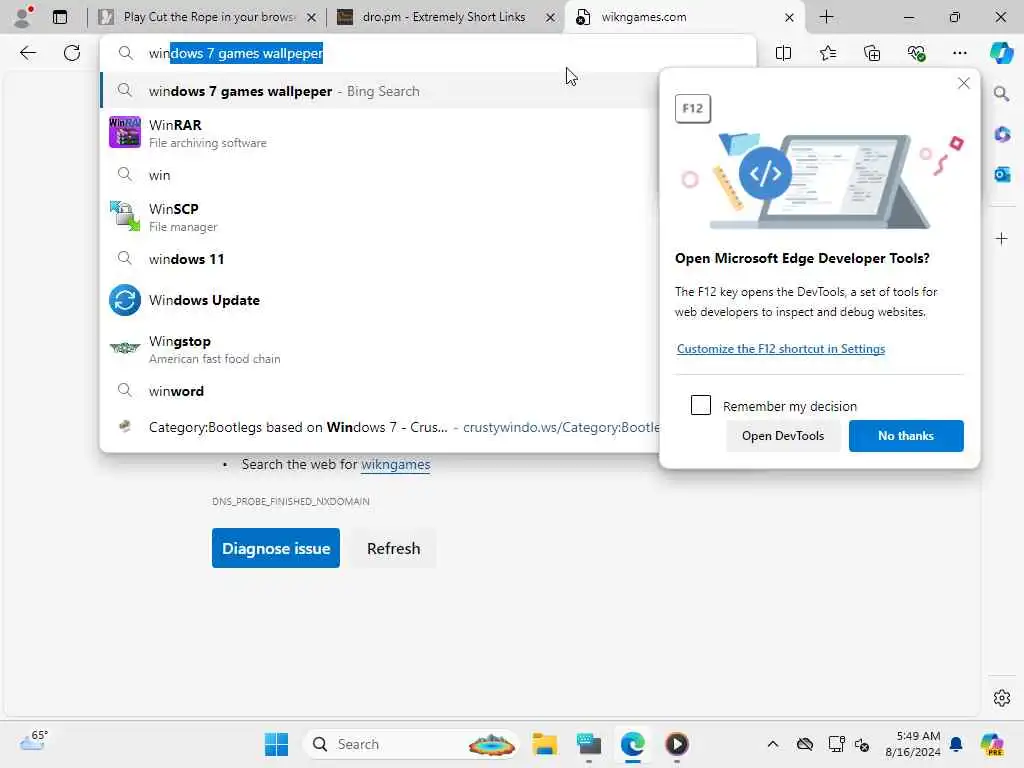This screenshot has height=768, width=1024.
Task: Open Customize the F12 shortcut link
Action: [780, 349]
